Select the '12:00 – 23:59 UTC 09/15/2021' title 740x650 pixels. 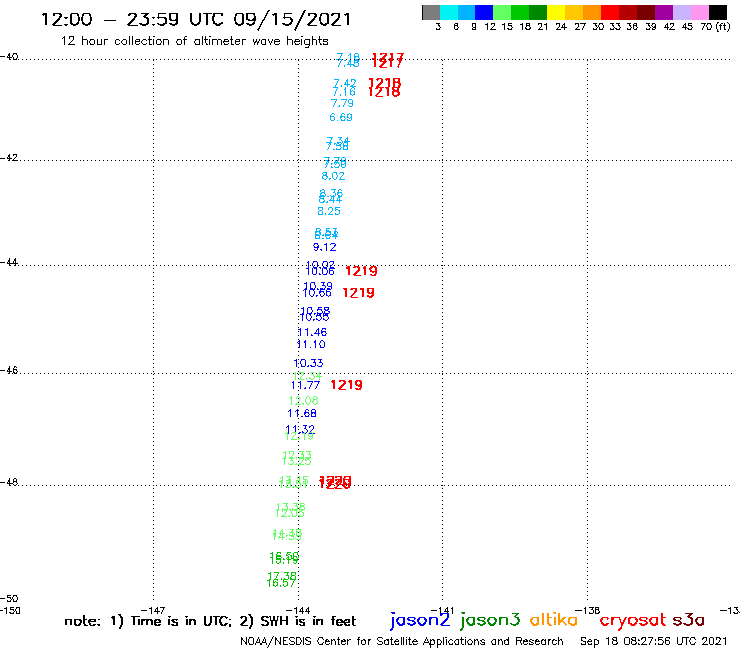[x=196, y=19]
